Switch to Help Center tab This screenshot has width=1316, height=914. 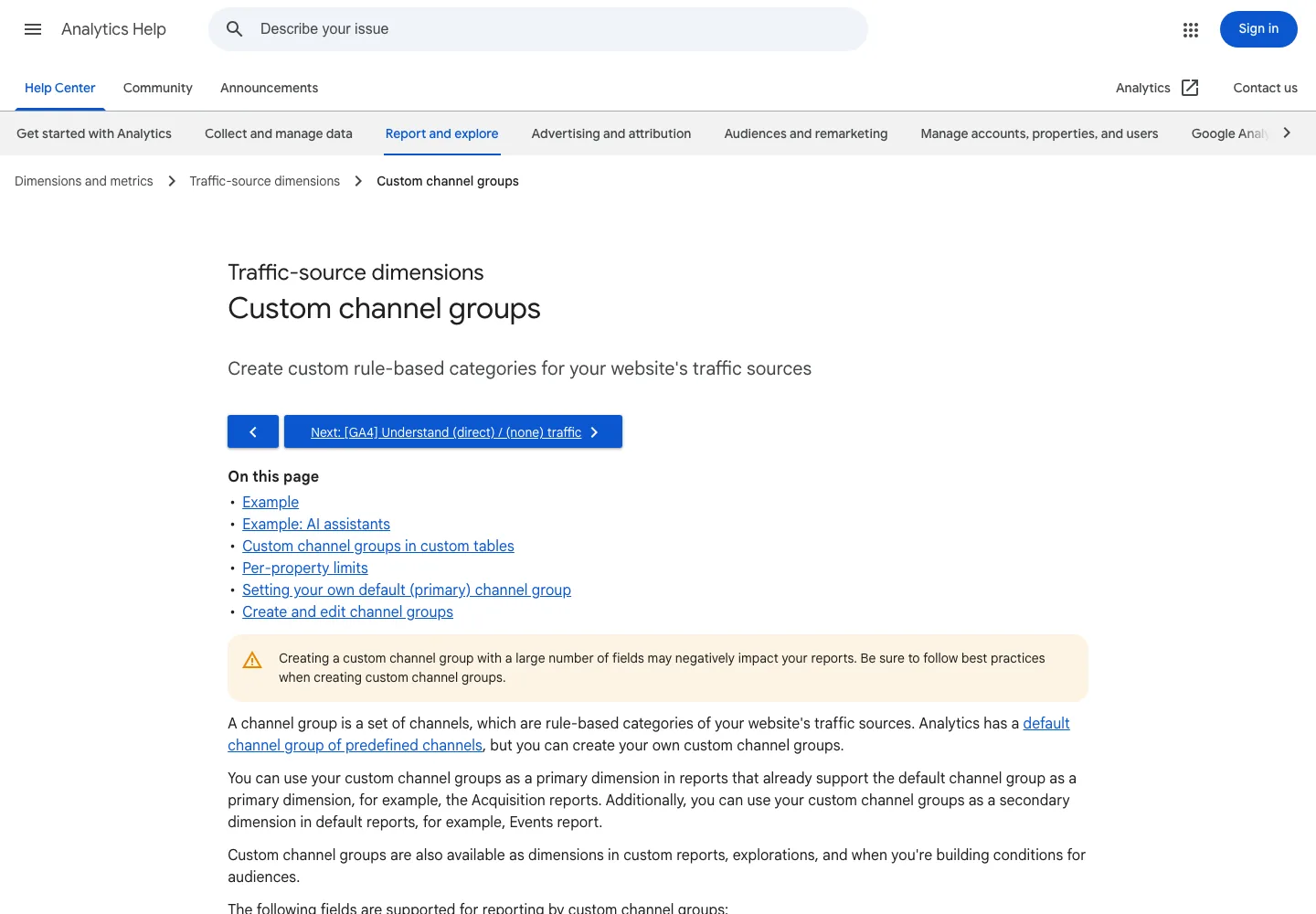pos(60,88)
